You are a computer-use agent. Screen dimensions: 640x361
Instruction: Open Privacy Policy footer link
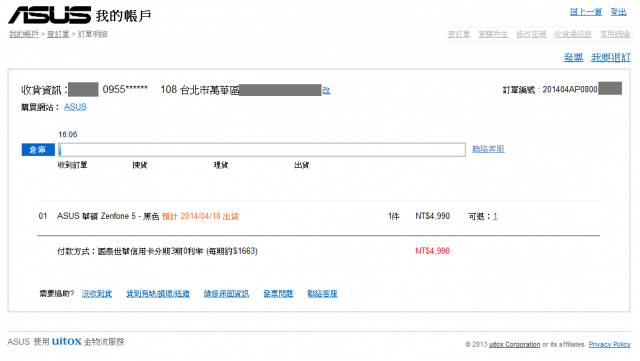[x=609, y=344]
